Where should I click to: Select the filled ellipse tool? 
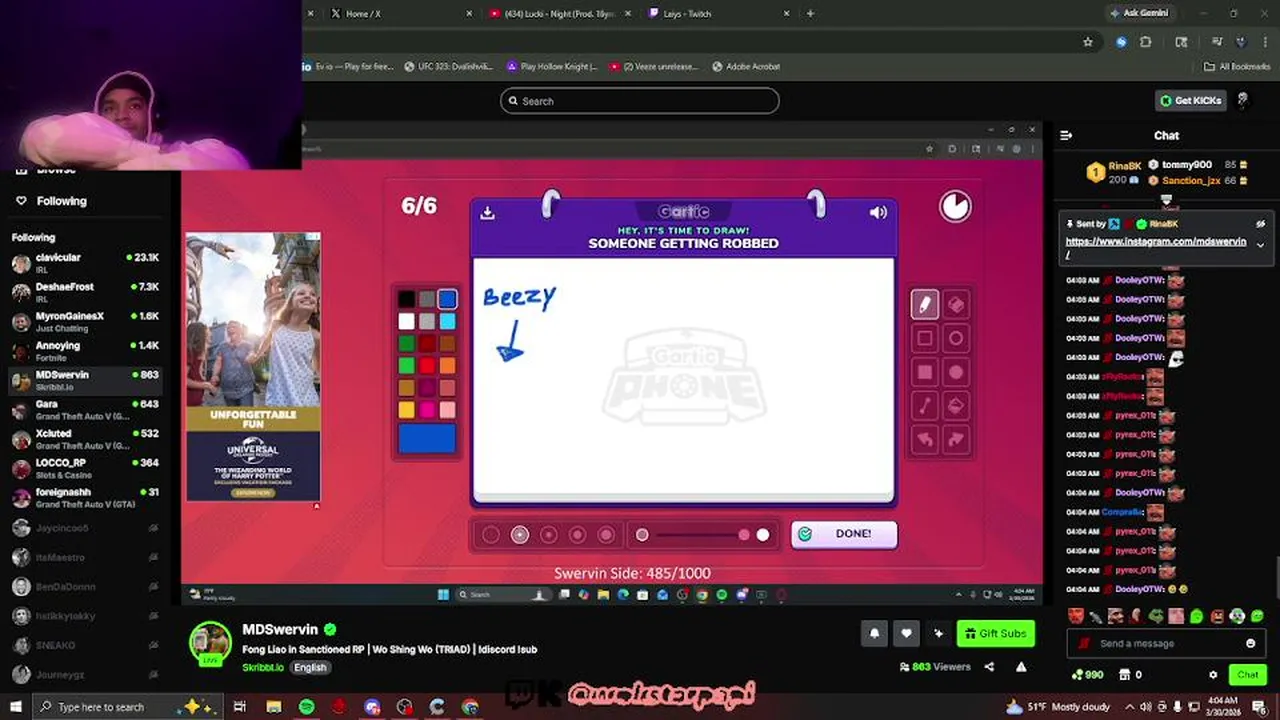click(x=956, y=373)
